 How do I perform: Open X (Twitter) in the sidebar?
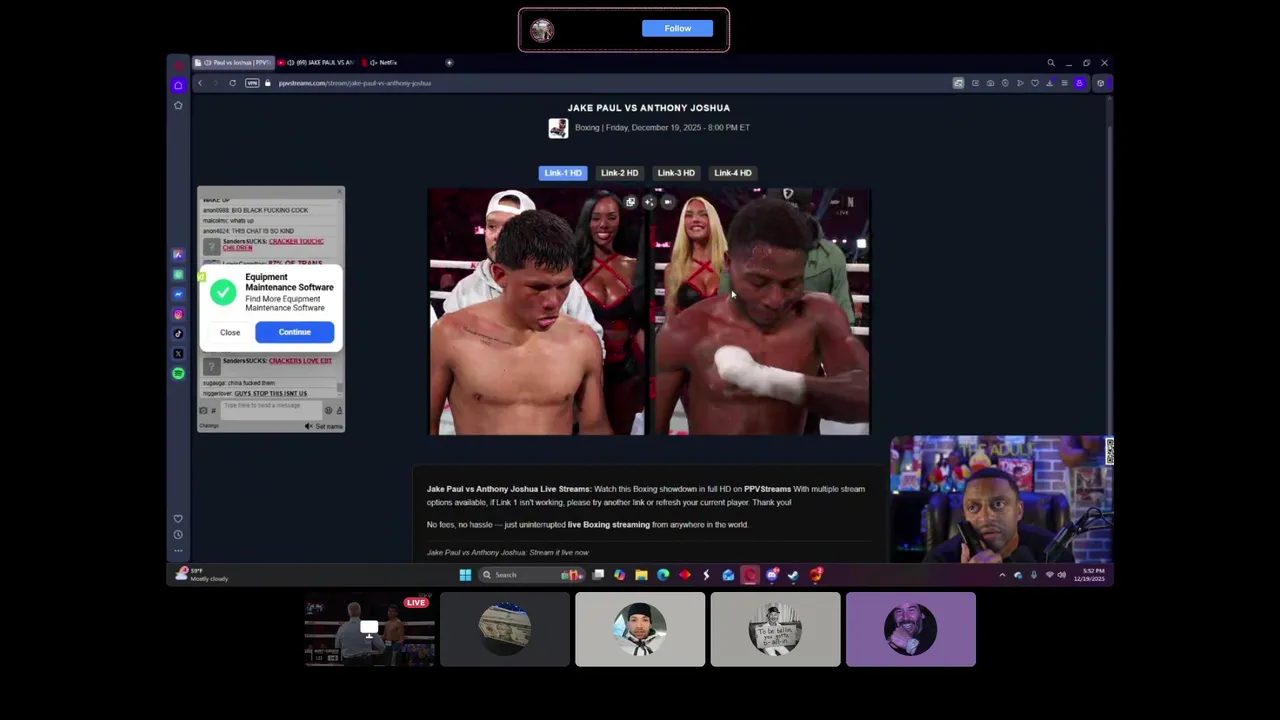(x=178, y=353)
